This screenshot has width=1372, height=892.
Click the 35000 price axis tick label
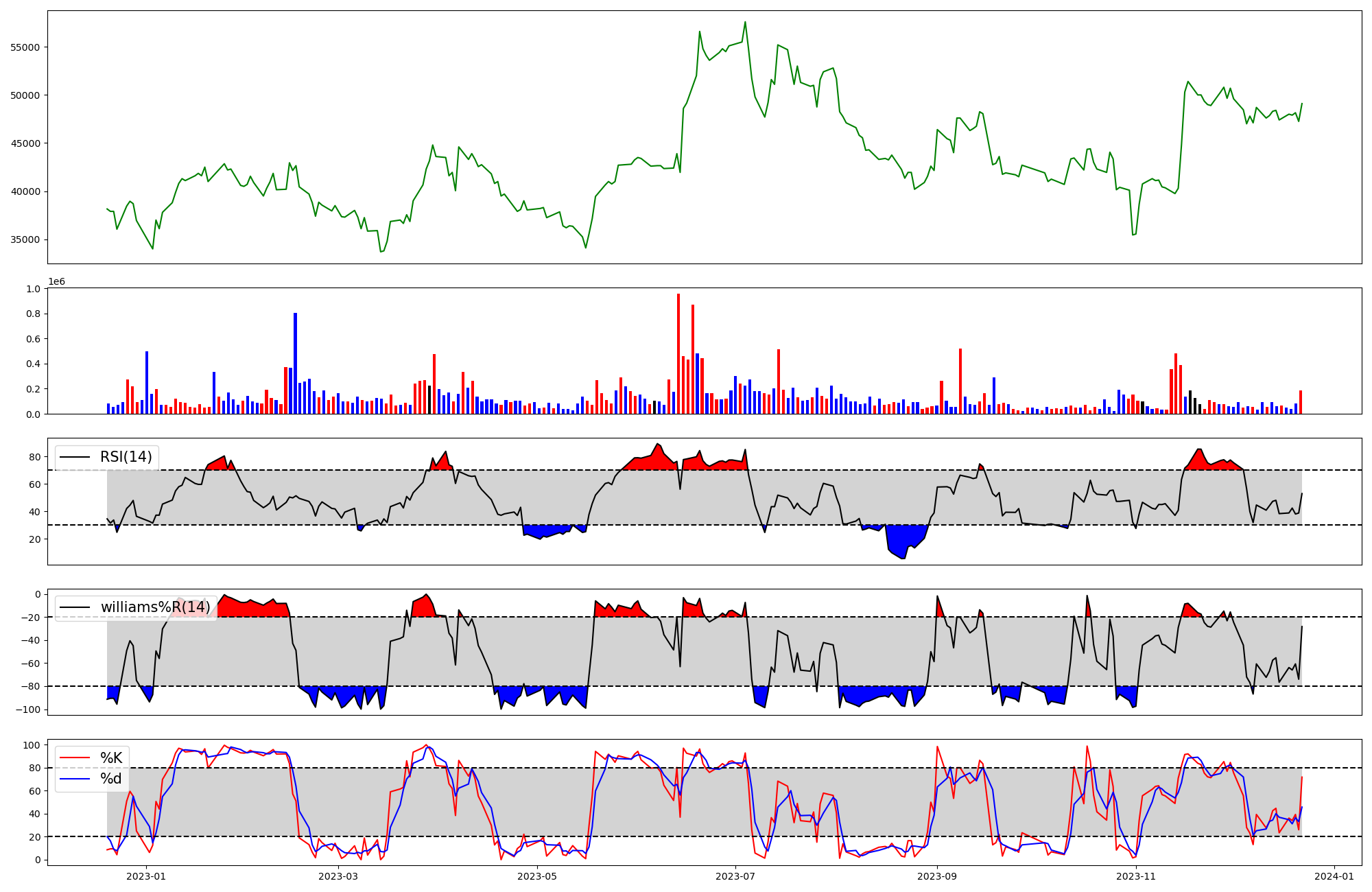pyautogui.click(x=25, y=240)
